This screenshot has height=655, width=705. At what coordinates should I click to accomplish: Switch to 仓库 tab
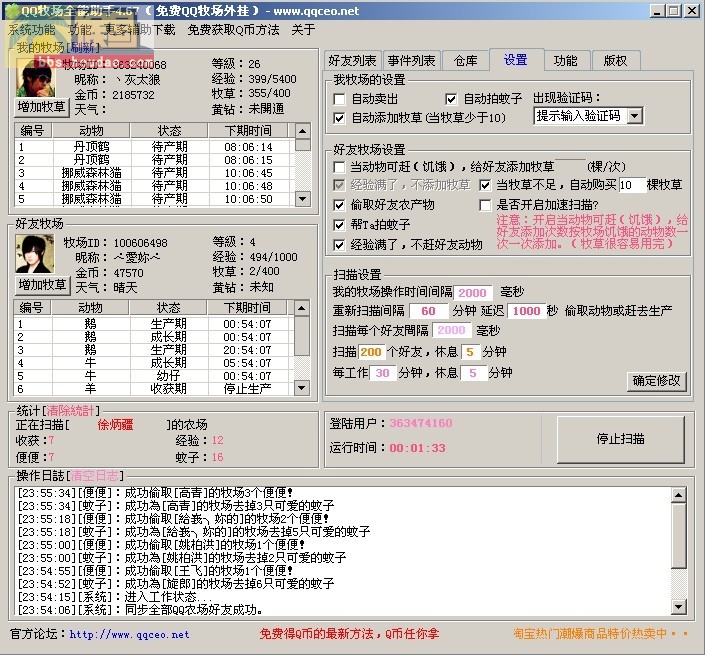[465, 61]
